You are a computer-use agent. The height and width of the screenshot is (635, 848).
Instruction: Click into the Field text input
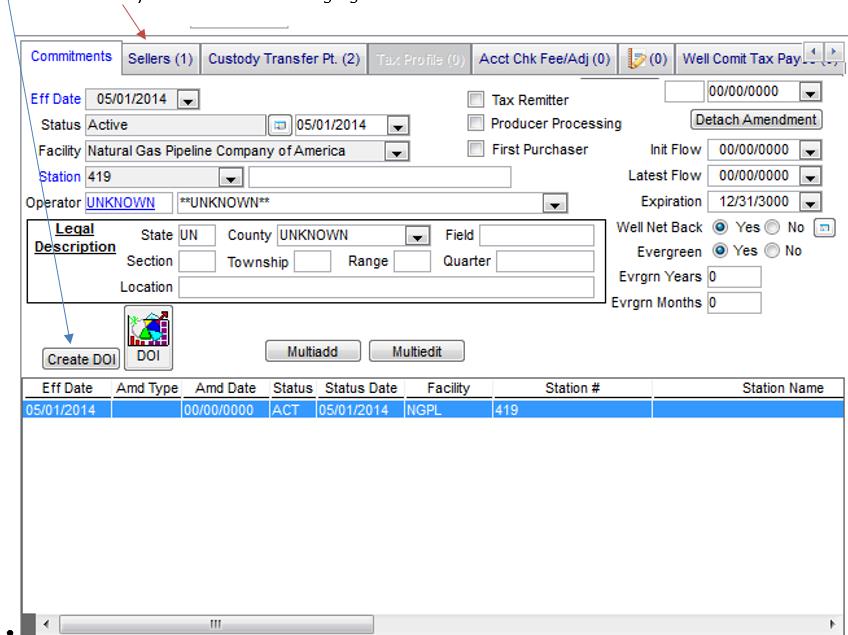pos(535,236)
